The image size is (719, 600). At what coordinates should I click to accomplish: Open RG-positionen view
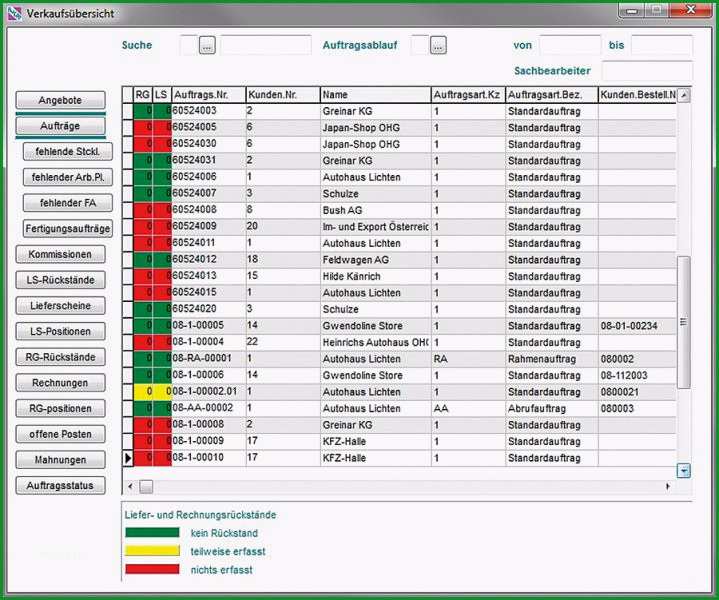61,408
